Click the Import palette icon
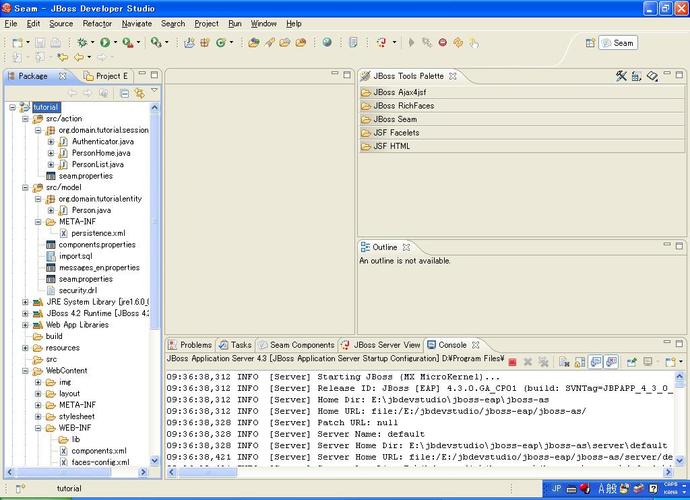Image resolution: width=690 pixels, height=500 pixels. tap(652, 76)
